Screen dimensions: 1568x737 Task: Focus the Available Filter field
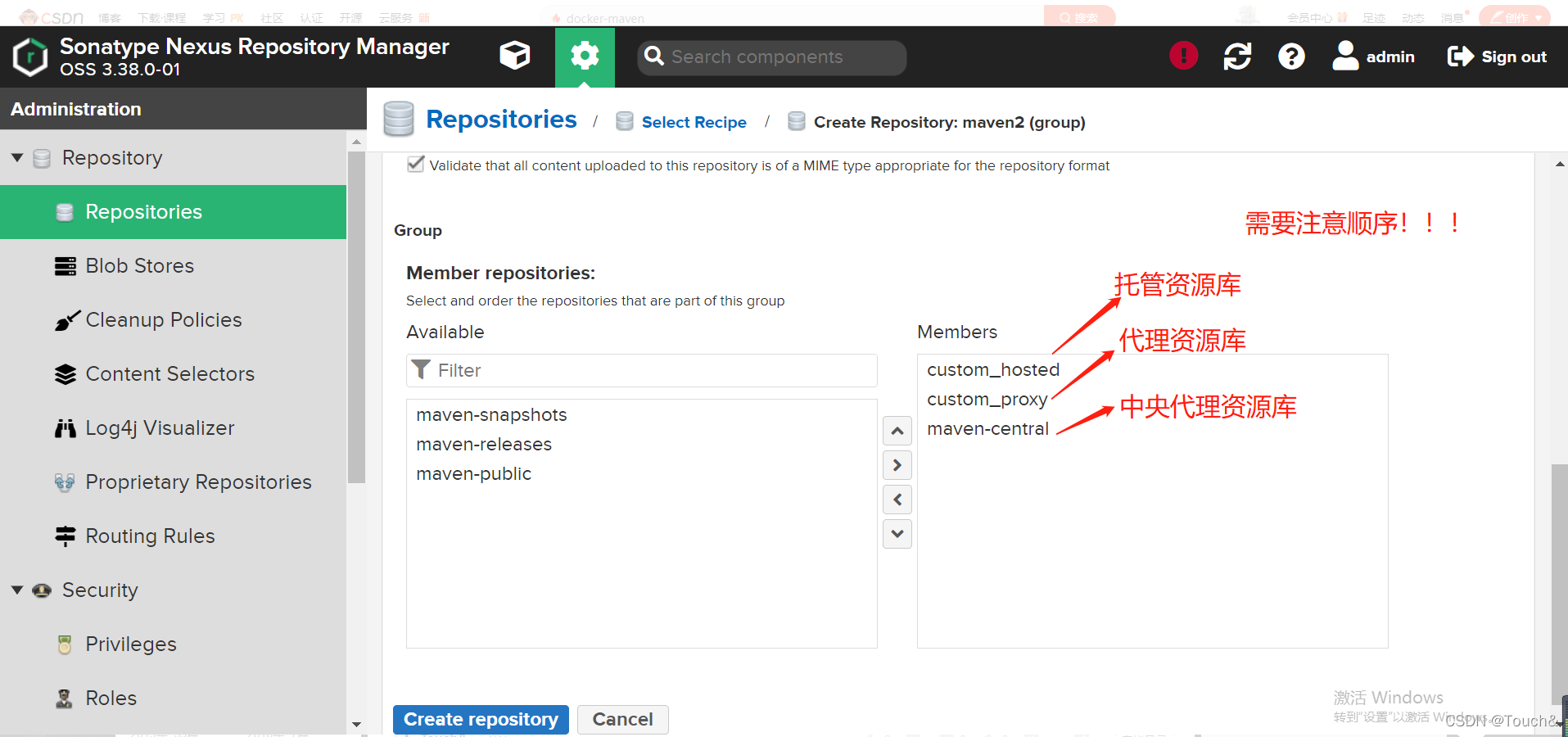tap(642, 370)
